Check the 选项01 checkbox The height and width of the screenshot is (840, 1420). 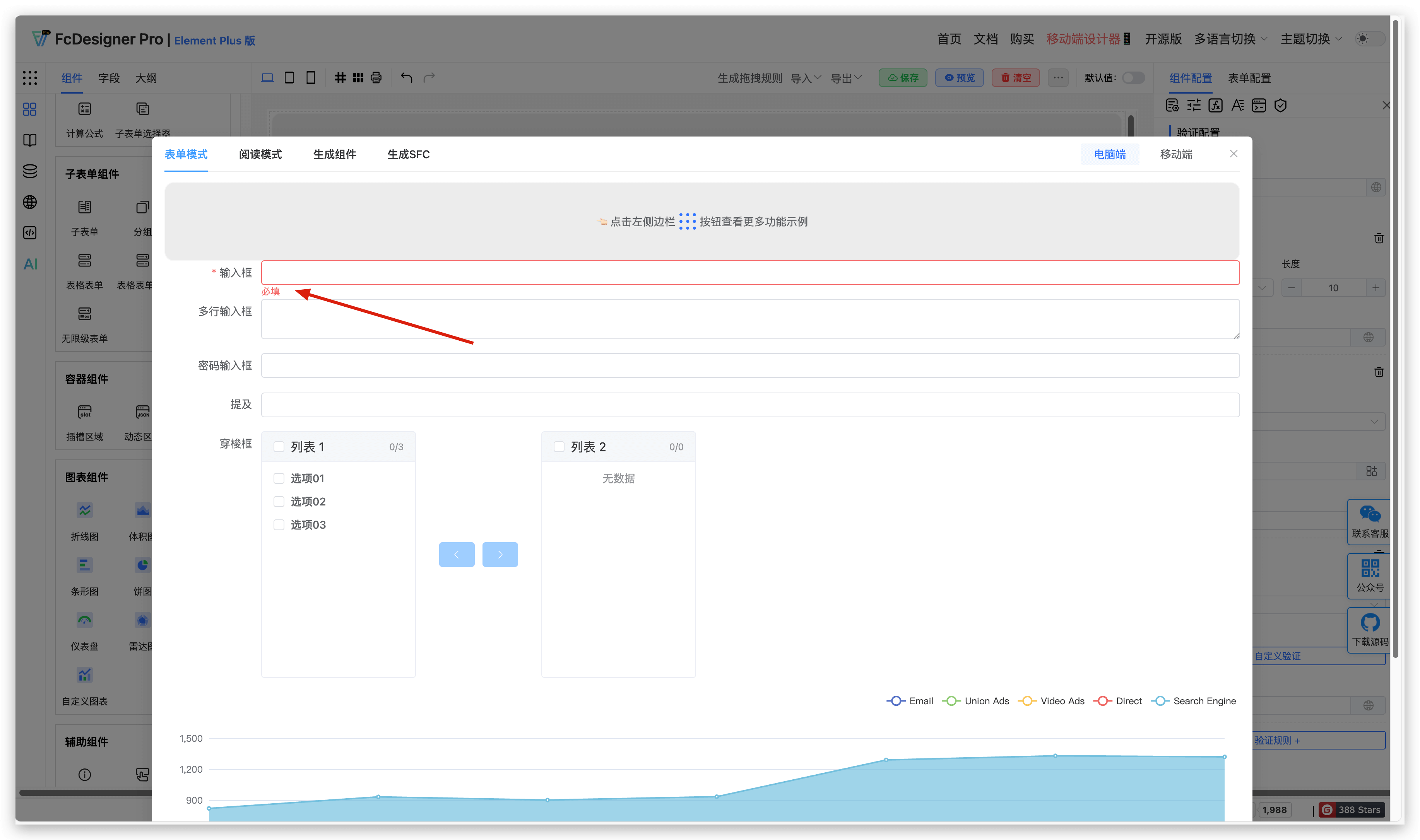279,478
